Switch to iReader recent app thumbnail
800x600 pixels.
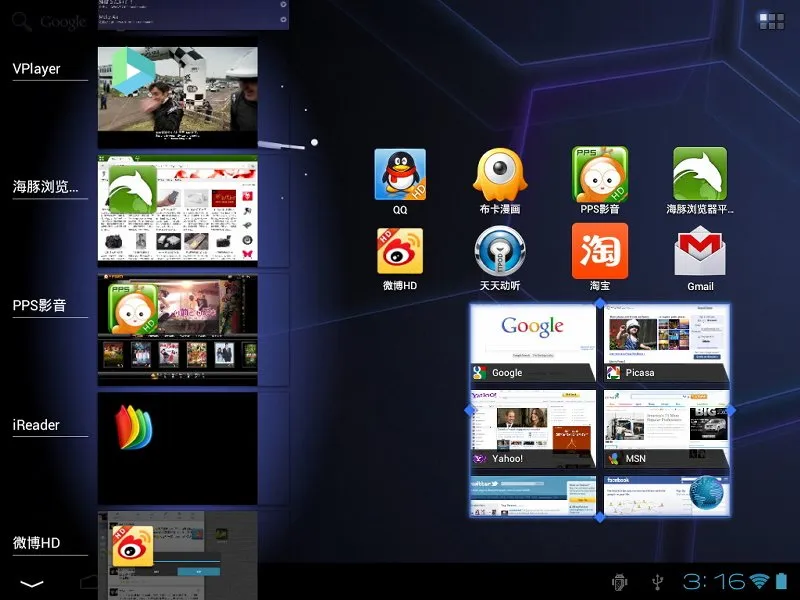pos(178,448)
